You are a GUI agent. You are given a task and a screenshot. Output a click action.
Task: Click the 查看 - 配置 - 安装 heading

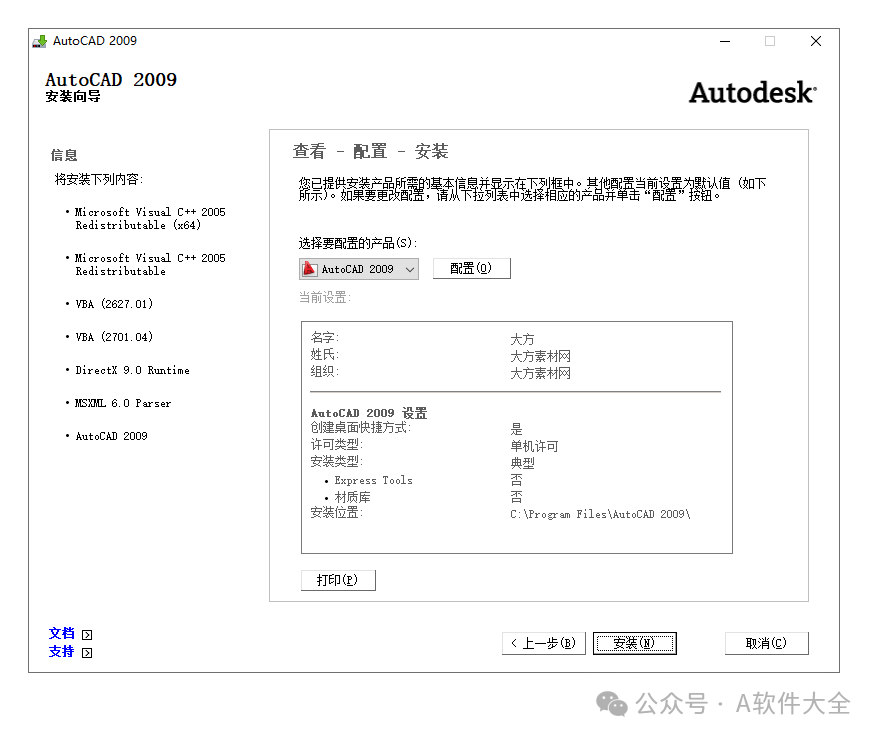[x=371, y=151]
